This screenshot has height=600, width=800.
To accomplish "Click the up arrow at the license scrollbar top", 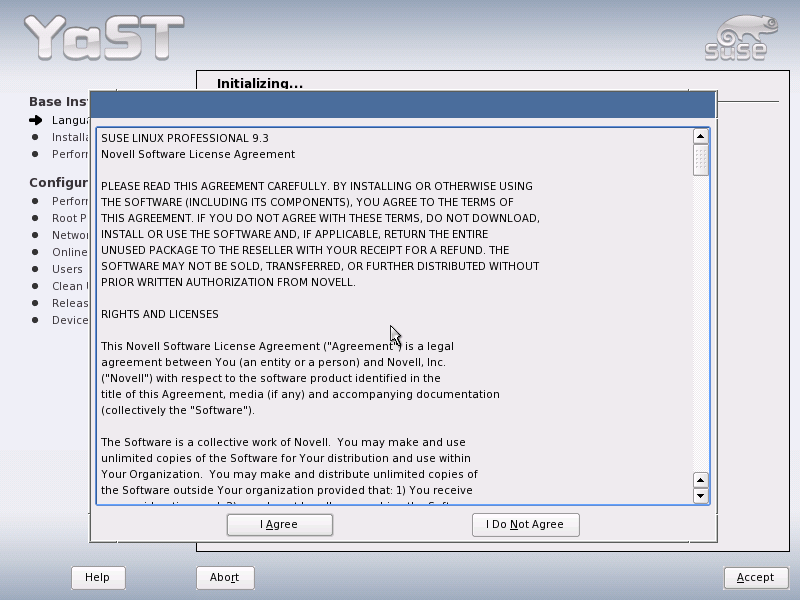I will tap(701, 136).
